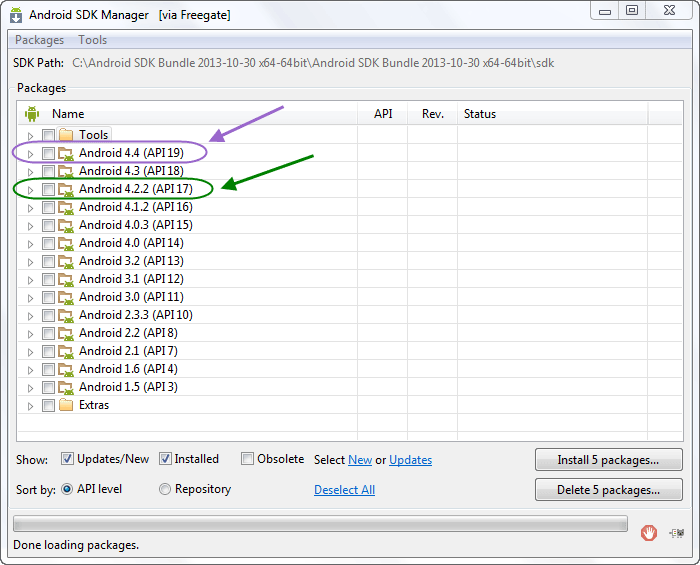Select the API level sort radio button

(67, 490)
